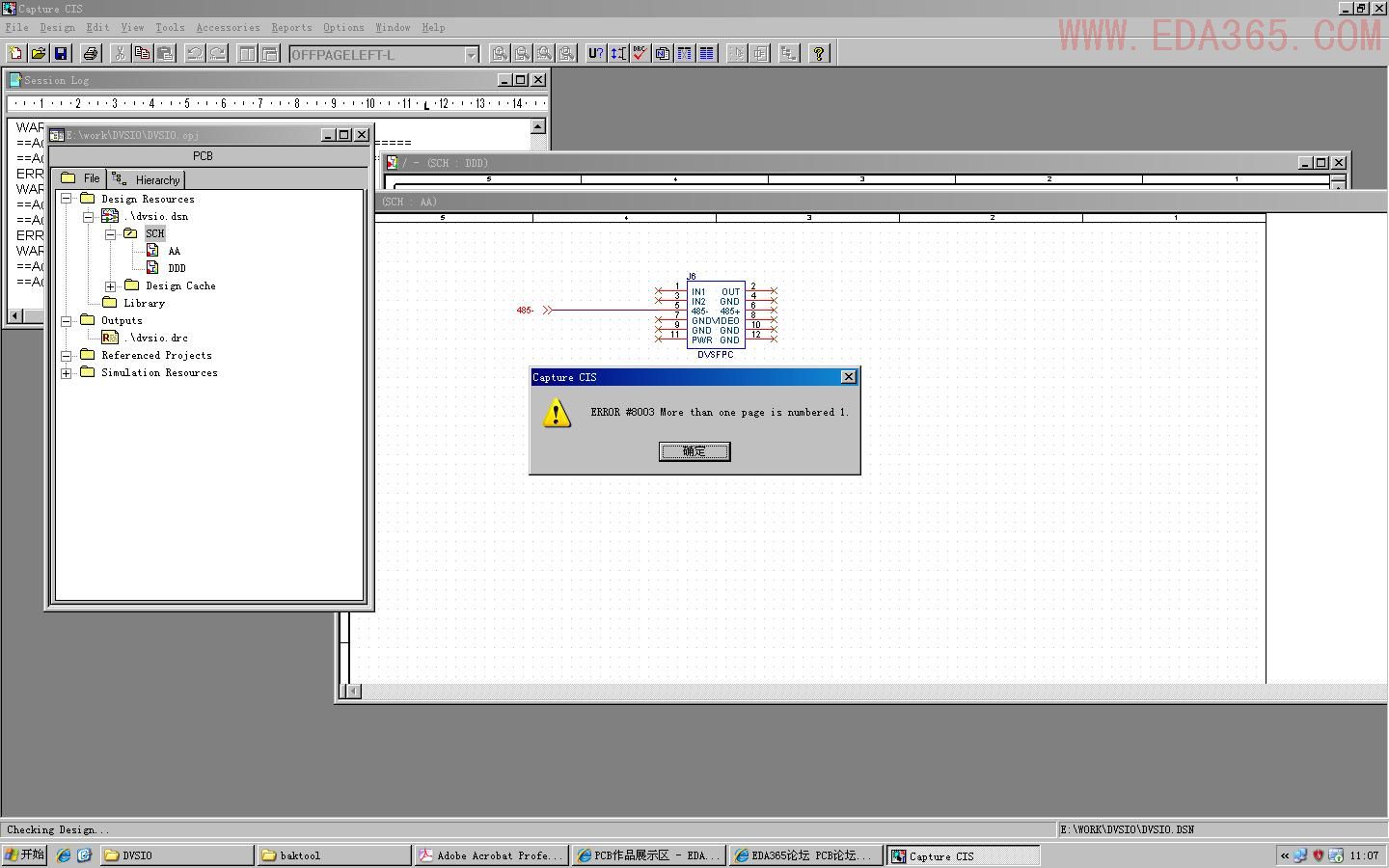1389x868 pixels.
Task: Click the New document toolbar icon
Action: click(x=15, y=54)
